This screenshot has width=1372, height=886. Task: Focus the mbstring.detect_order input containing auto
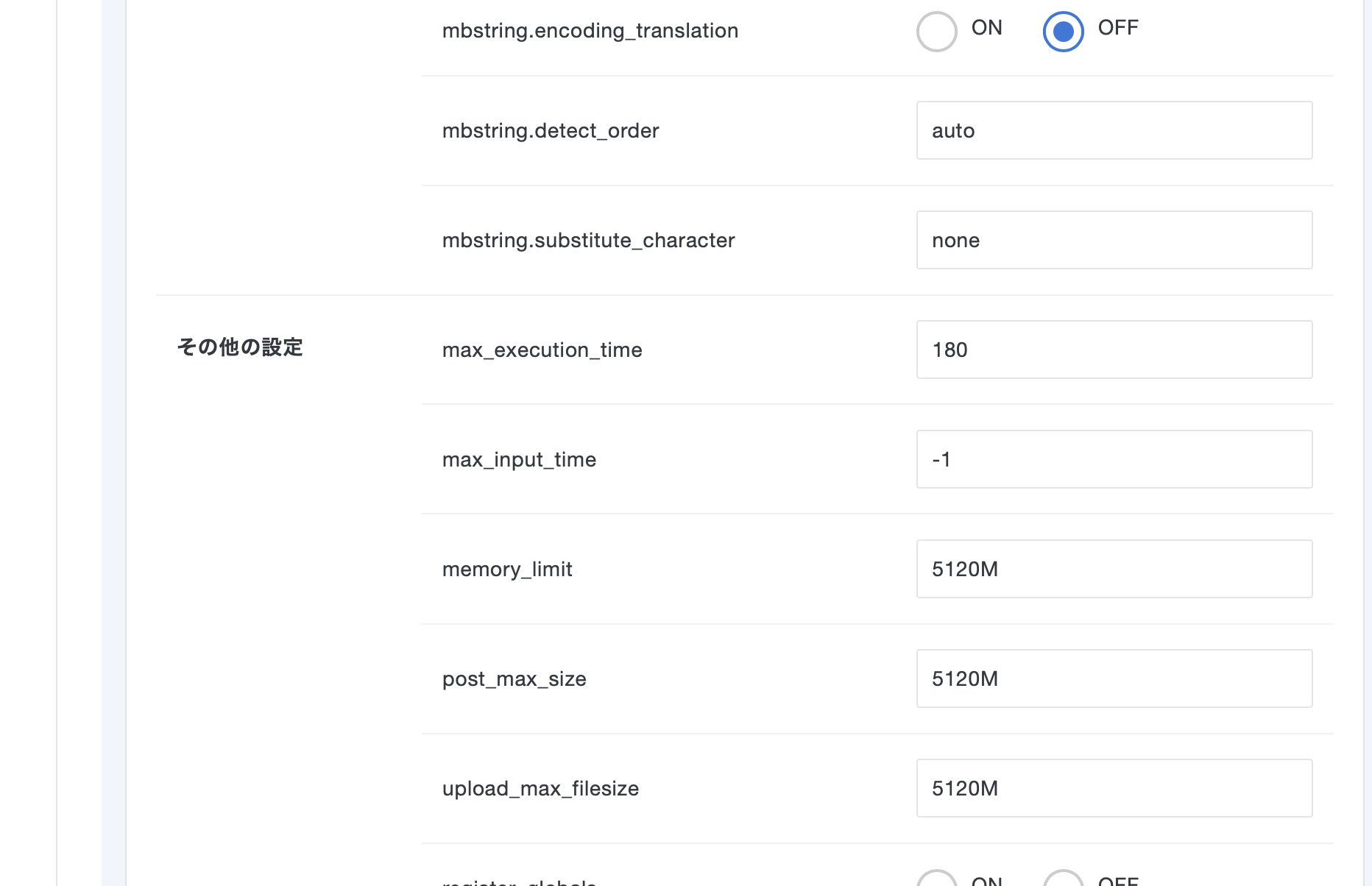[x=1114, y=130]
